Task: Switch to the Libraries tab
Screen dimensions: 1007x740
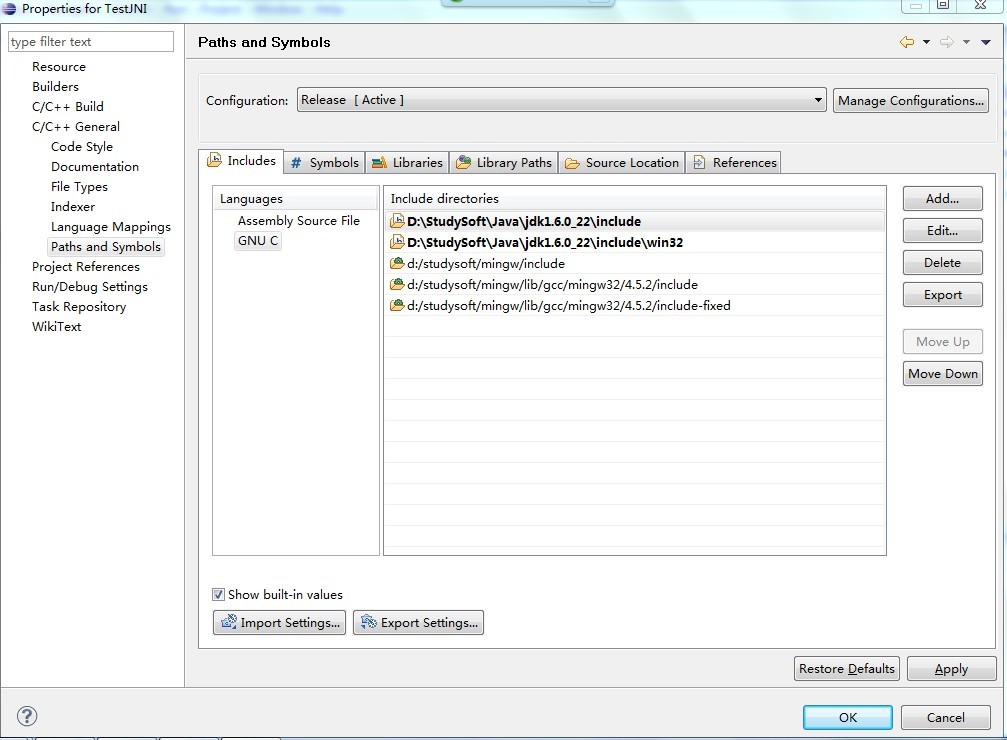Action: (407, 163)
